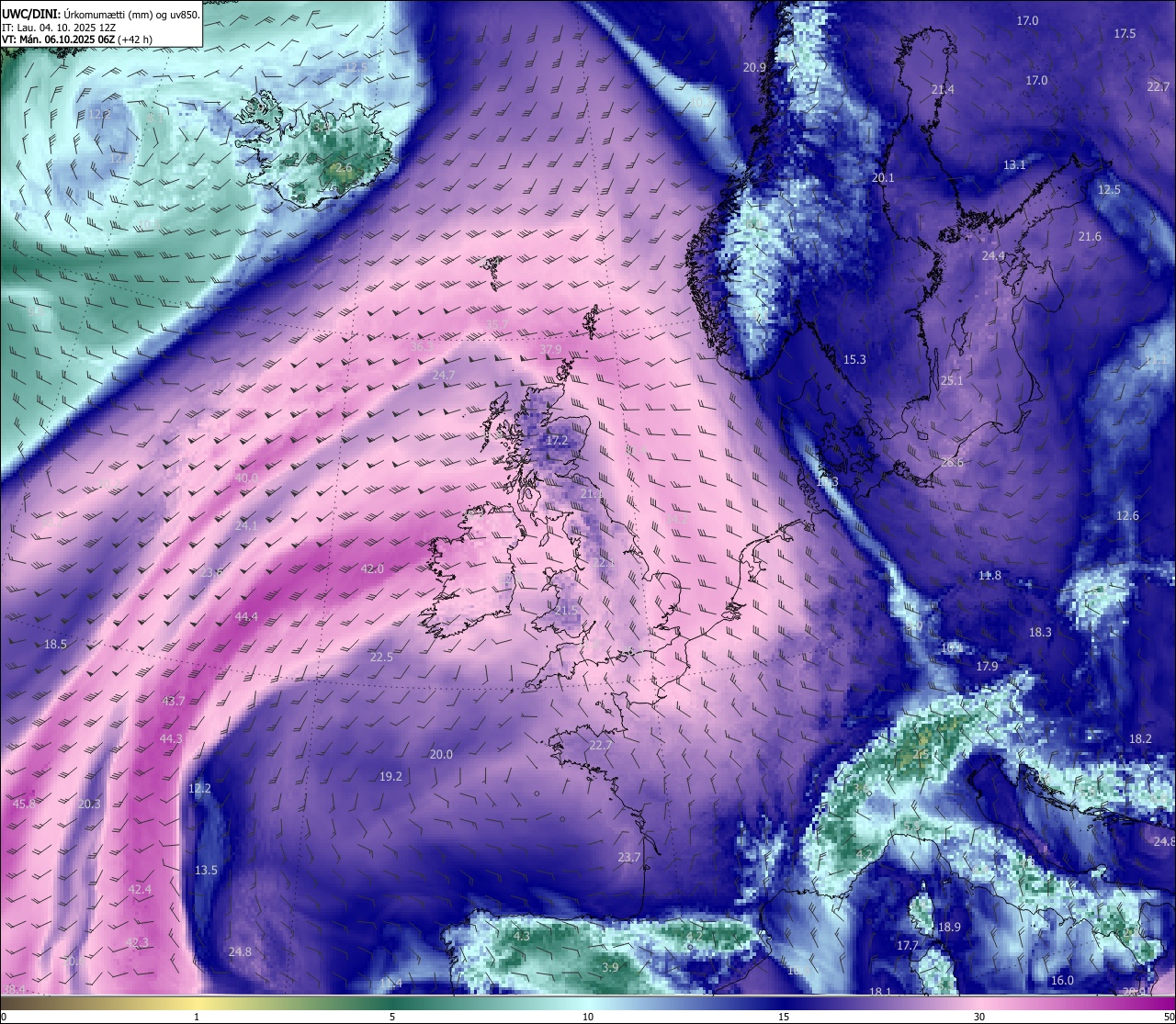Click the 42.4 value label
This screenshot has height=1024, width=1176.
point(140,889)
